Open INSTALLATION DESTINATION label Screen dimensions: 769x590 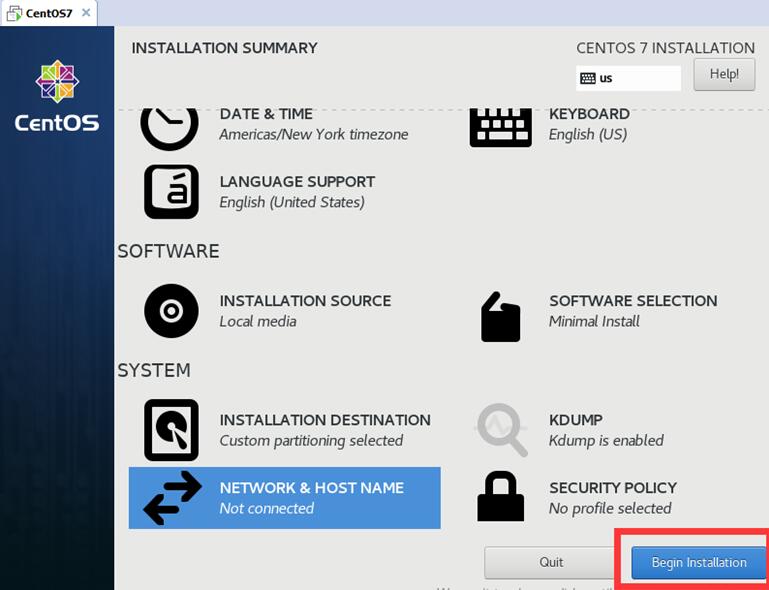point(325,420)
